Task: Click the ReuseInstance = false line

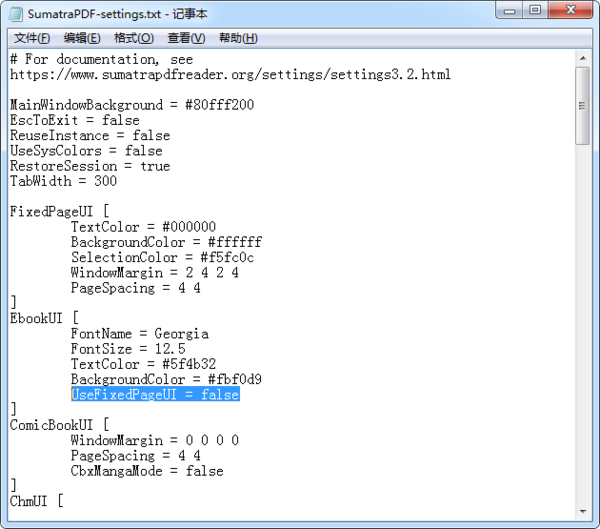Action: [90, 136]
